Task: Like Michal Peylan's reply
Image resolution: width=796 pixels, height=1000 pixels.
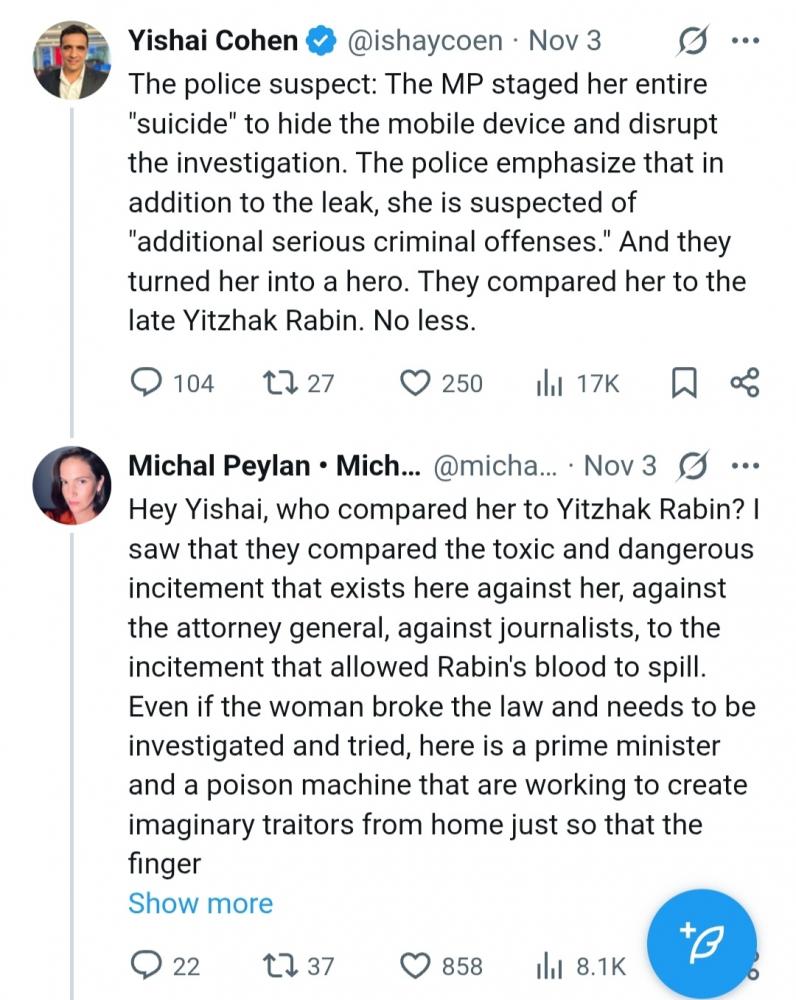Action: coord(414,966)
